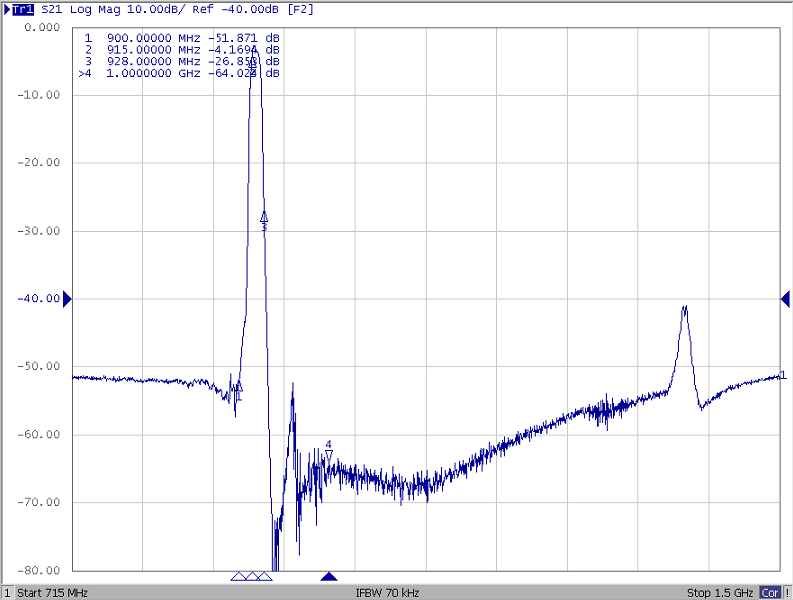Click marker 3 triangle on the trace

coord(264,217)
